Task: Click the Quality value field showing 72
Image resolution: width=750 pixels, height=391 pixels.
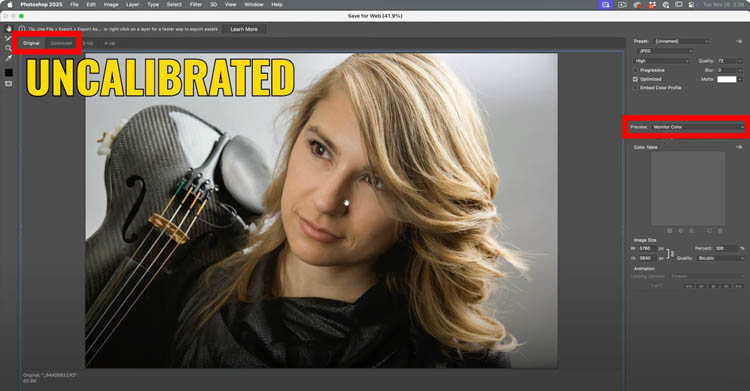Action: [x=726, y=61]
